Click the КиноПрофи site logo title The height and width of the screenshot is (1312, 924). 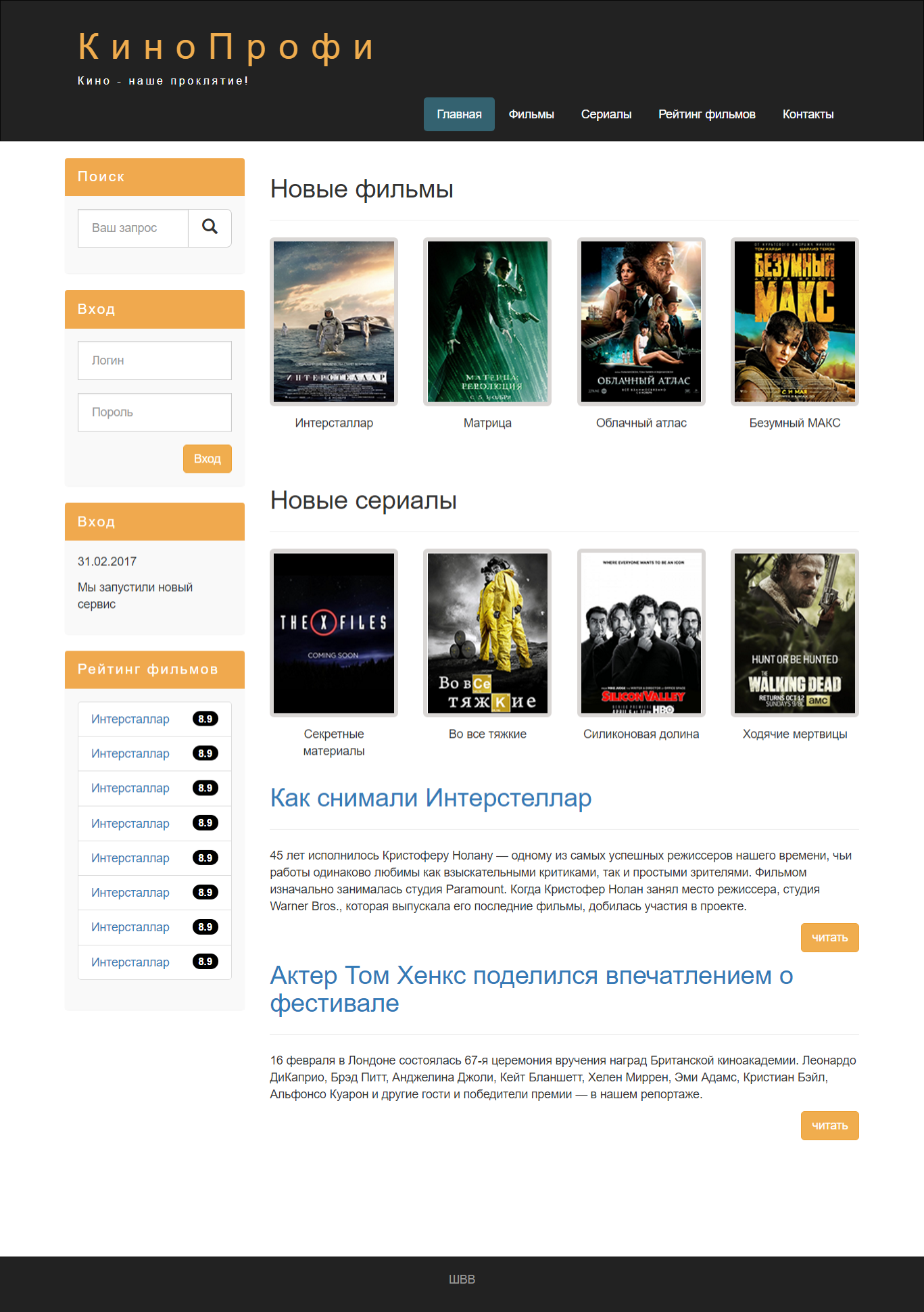point(226,47)
